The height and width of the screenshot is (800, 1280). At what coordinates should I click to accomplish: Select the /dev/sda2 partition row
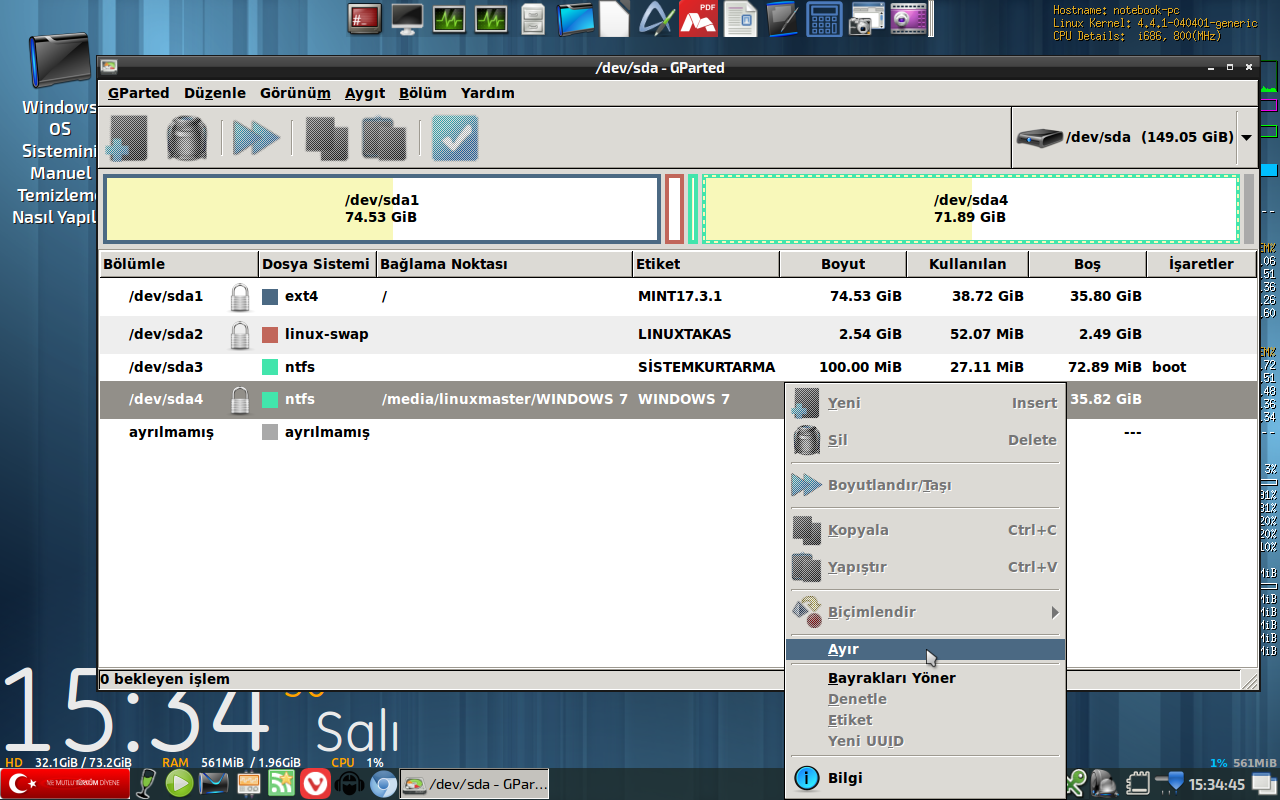tap(678, 335)
